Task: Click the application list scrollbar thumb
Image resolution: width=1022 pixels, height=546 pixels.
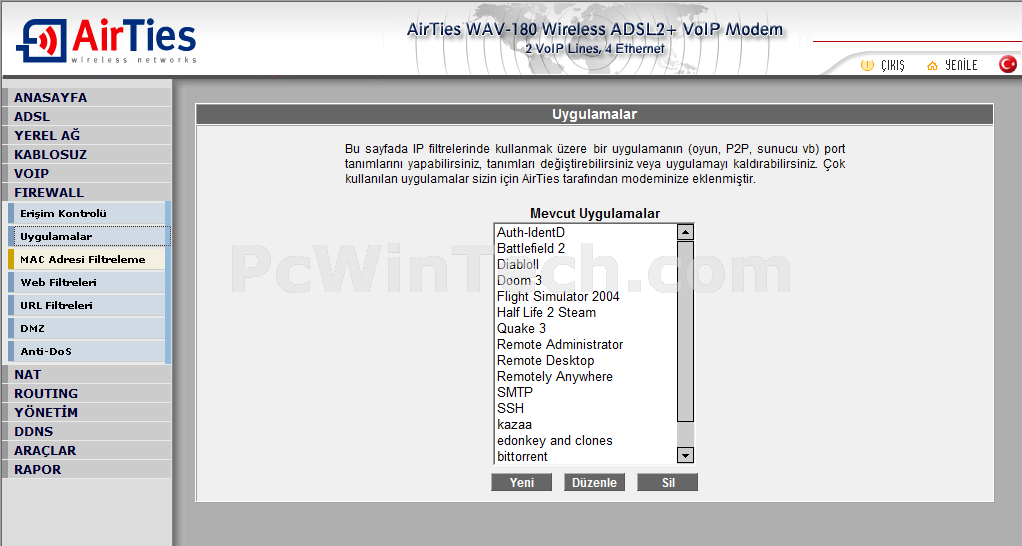Action: tap(685, 331)
